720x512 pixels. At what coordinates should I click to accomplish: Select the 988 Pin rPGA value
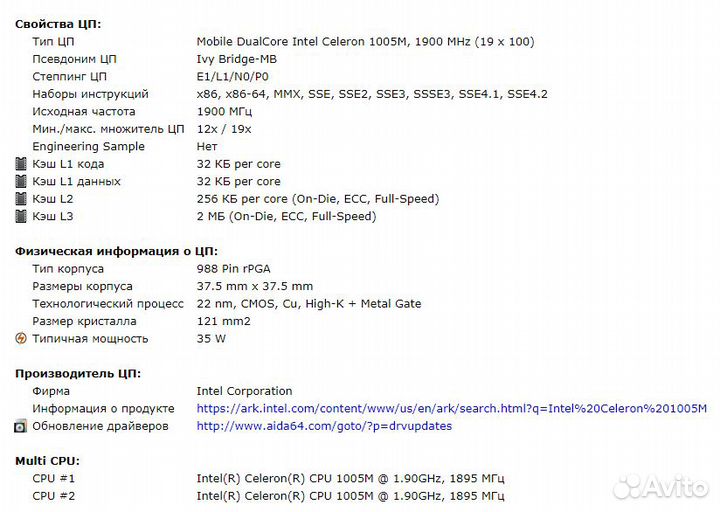(233, 269)
